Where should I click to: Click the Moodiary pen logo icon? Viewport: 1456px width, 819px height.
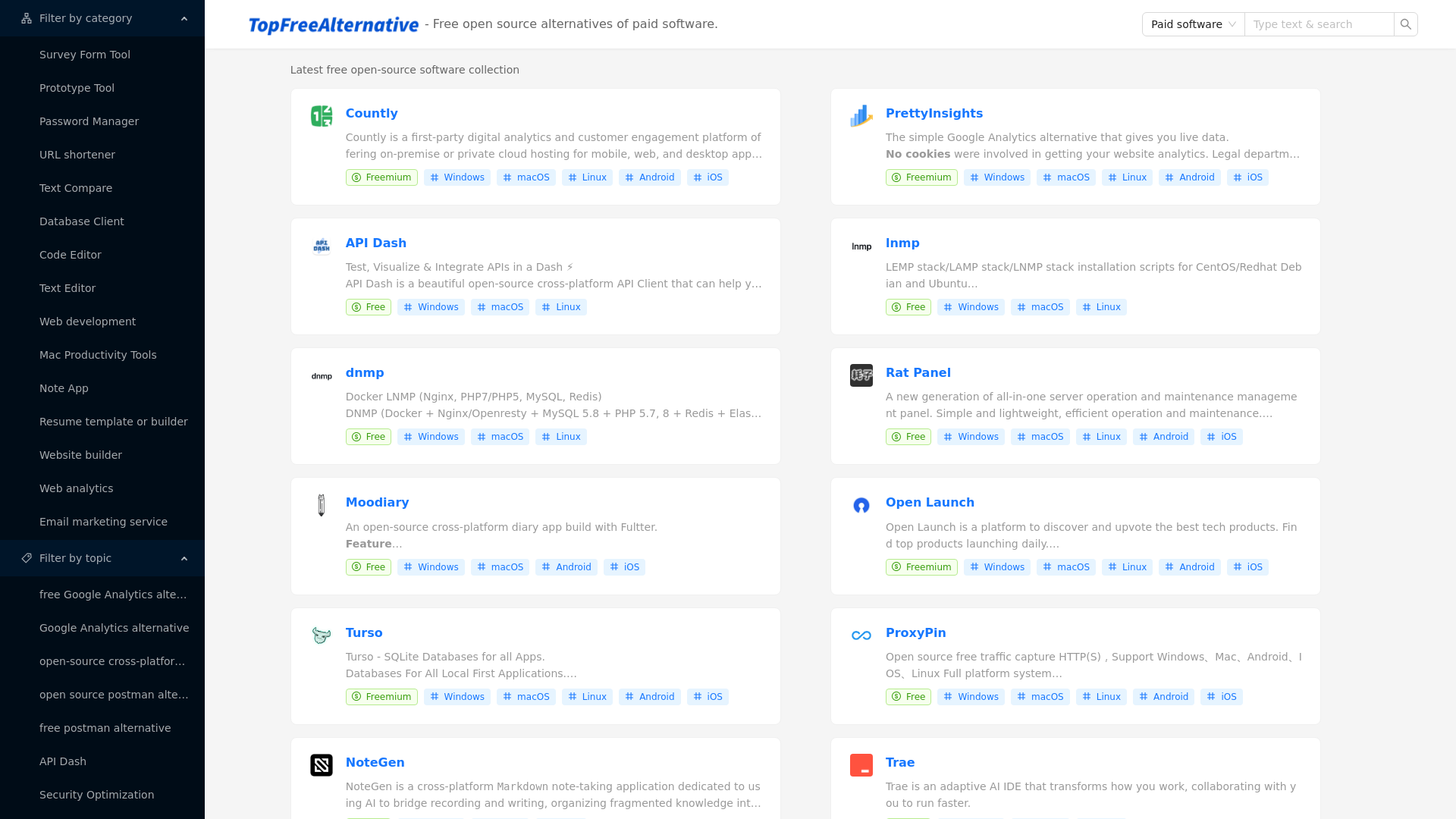[x=322, y=505]
